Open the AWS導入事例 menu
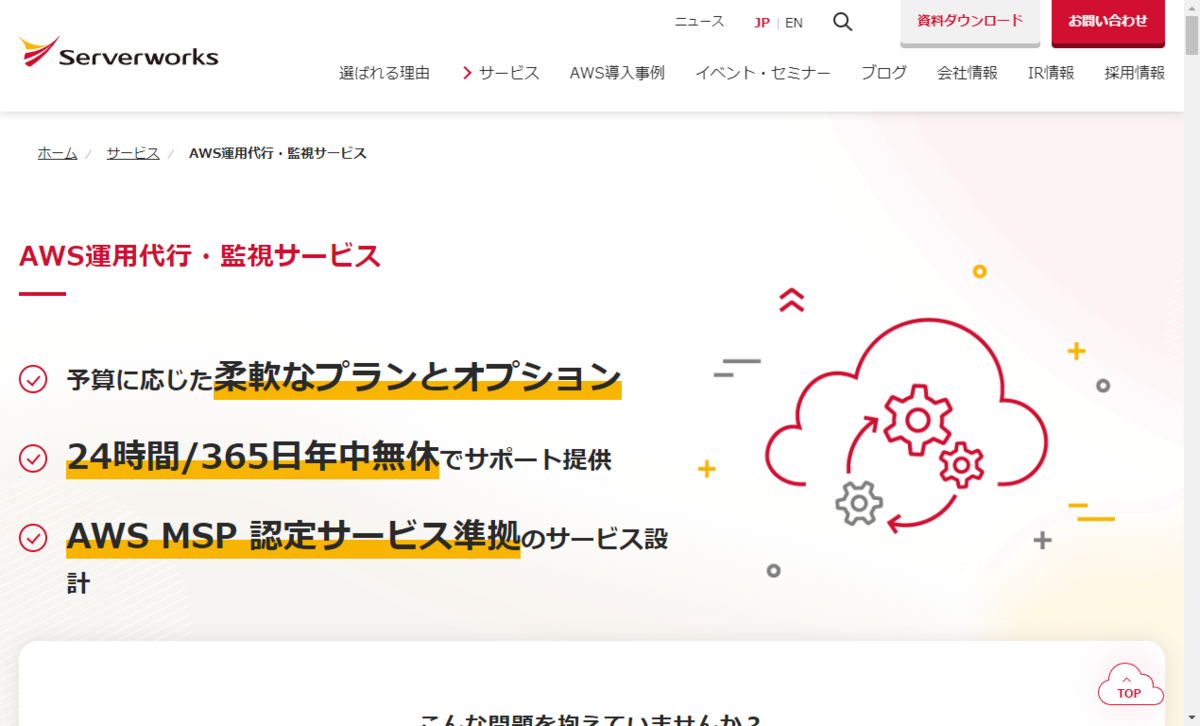The image size is (1200, 726). [x=617, y=73]
